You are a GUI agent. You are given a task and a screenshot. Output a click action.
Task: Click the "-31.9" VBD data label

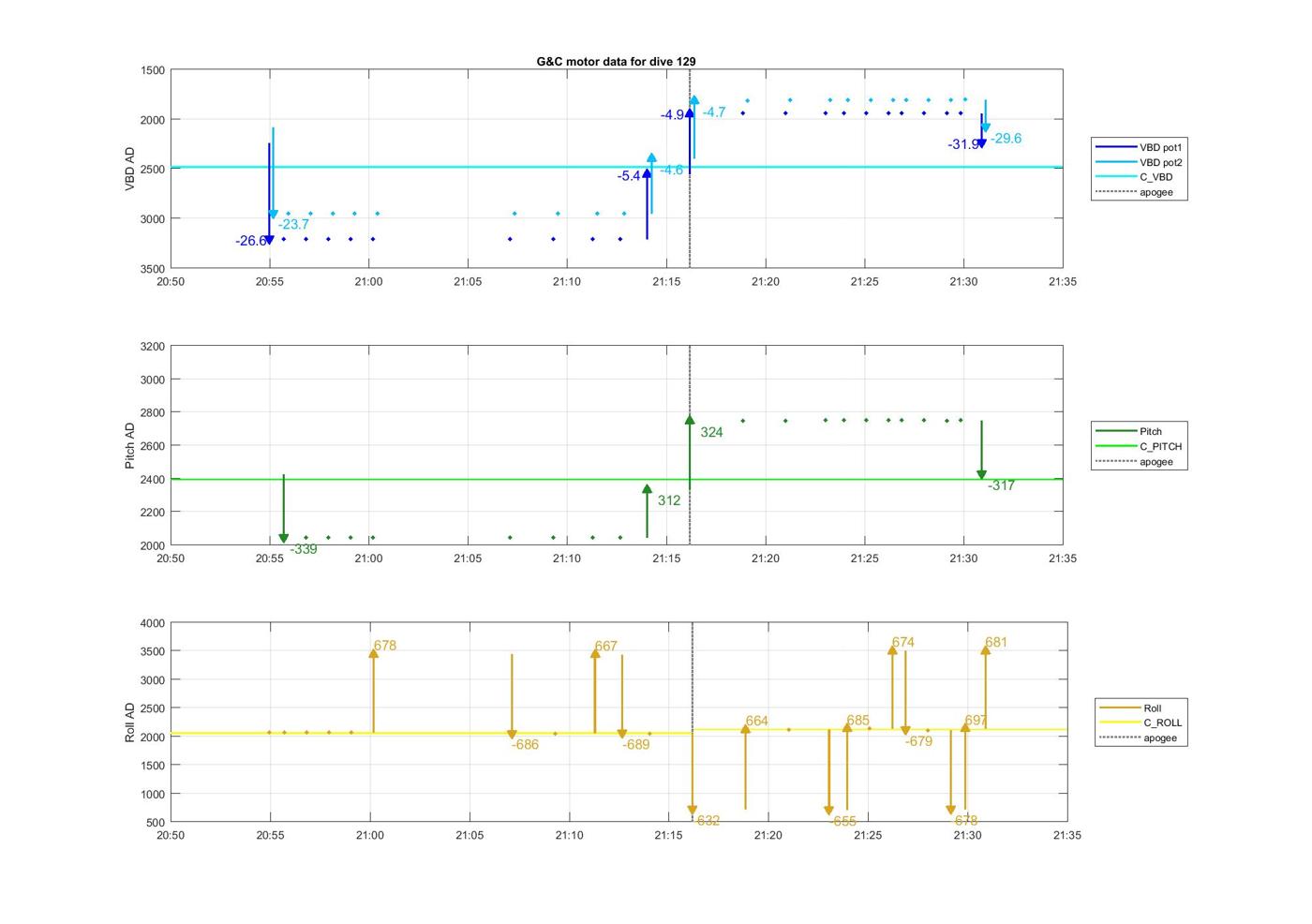point(963,144)
